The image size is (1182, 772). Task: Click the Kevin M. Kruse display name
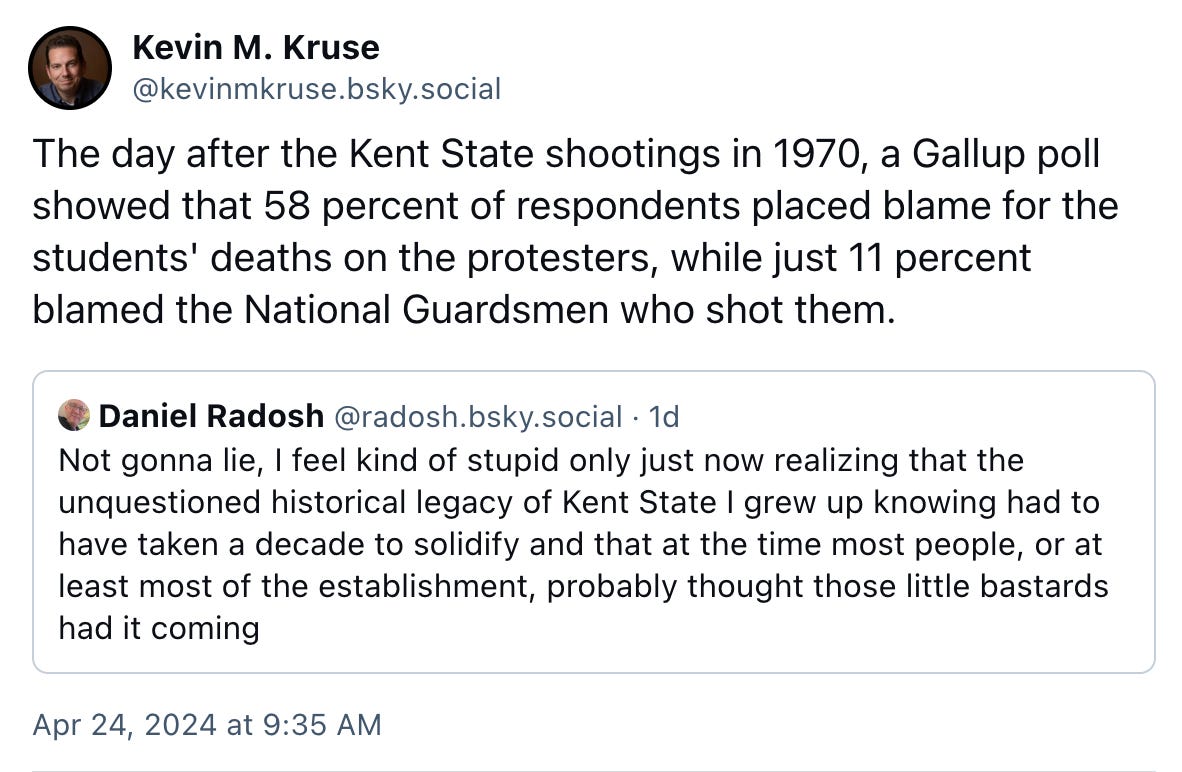255,47
